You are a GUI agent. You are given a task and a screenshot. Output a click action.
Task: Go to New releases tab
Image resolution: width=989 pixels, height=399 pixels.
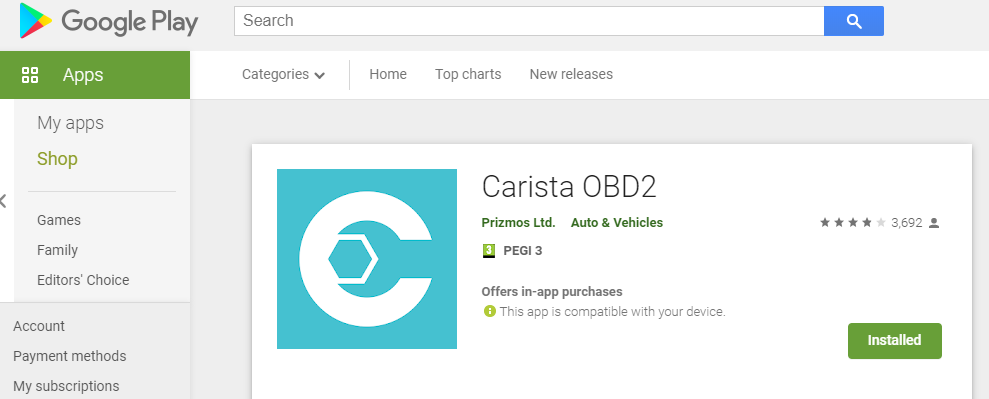(x=571, y=74)
